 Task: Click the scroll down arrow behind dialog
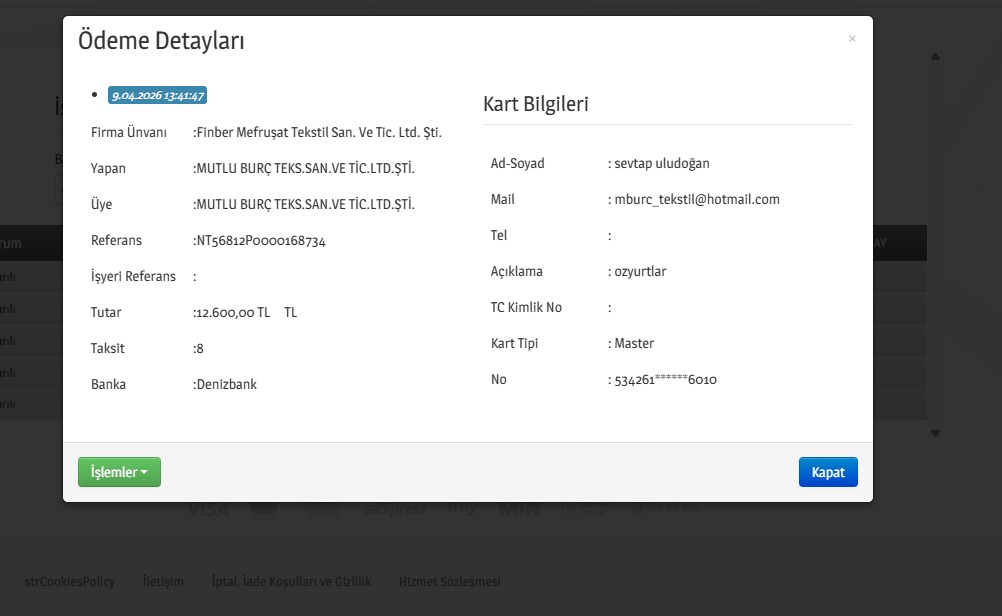tap(935, 433)
